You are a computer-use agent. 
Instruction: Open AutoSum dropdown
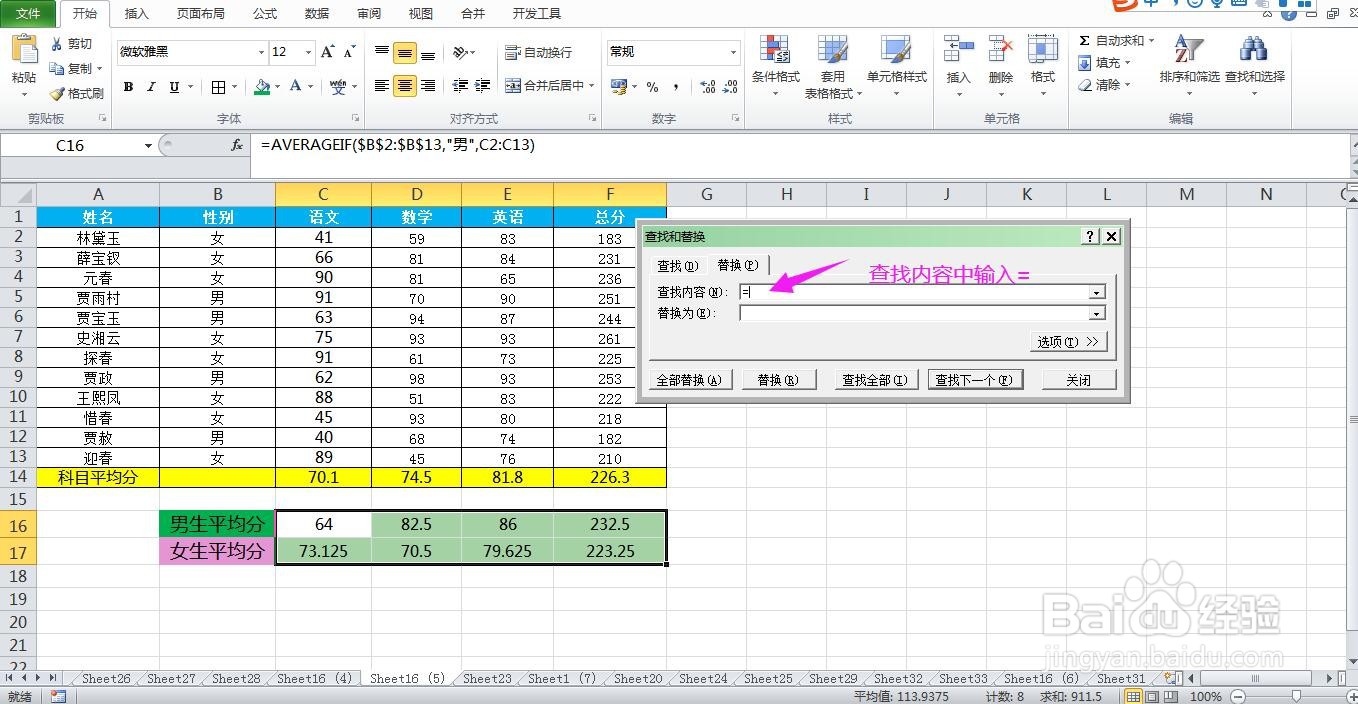(1151, 41)
